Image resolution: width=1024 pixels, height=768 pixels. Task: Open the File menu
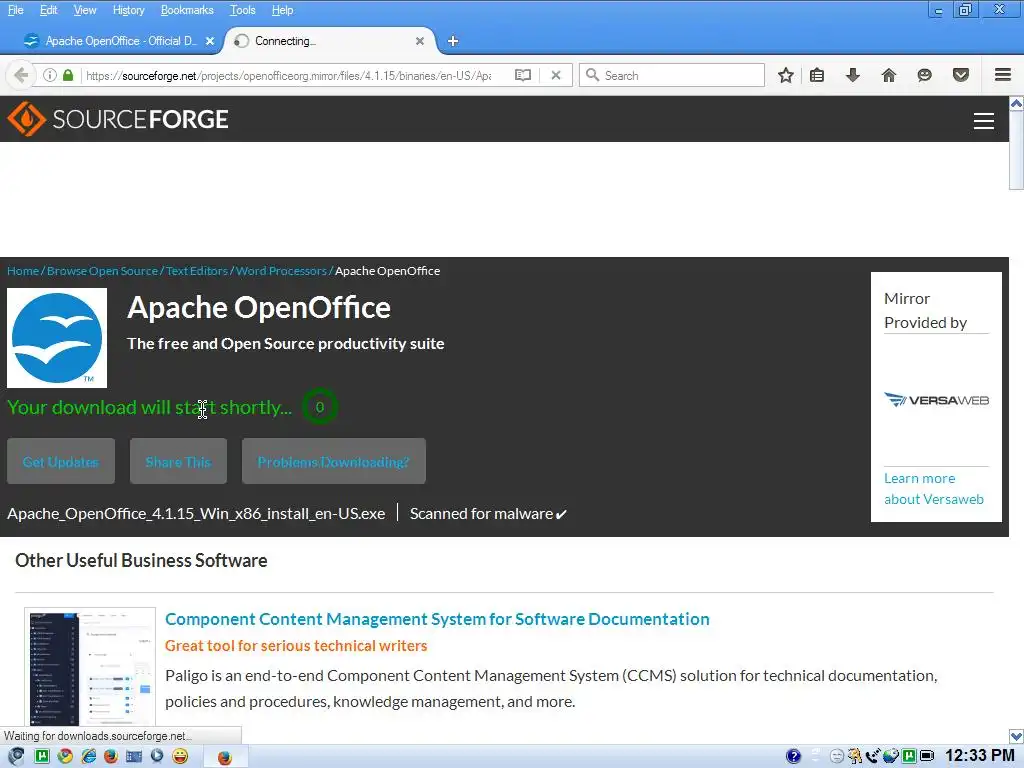15,10
